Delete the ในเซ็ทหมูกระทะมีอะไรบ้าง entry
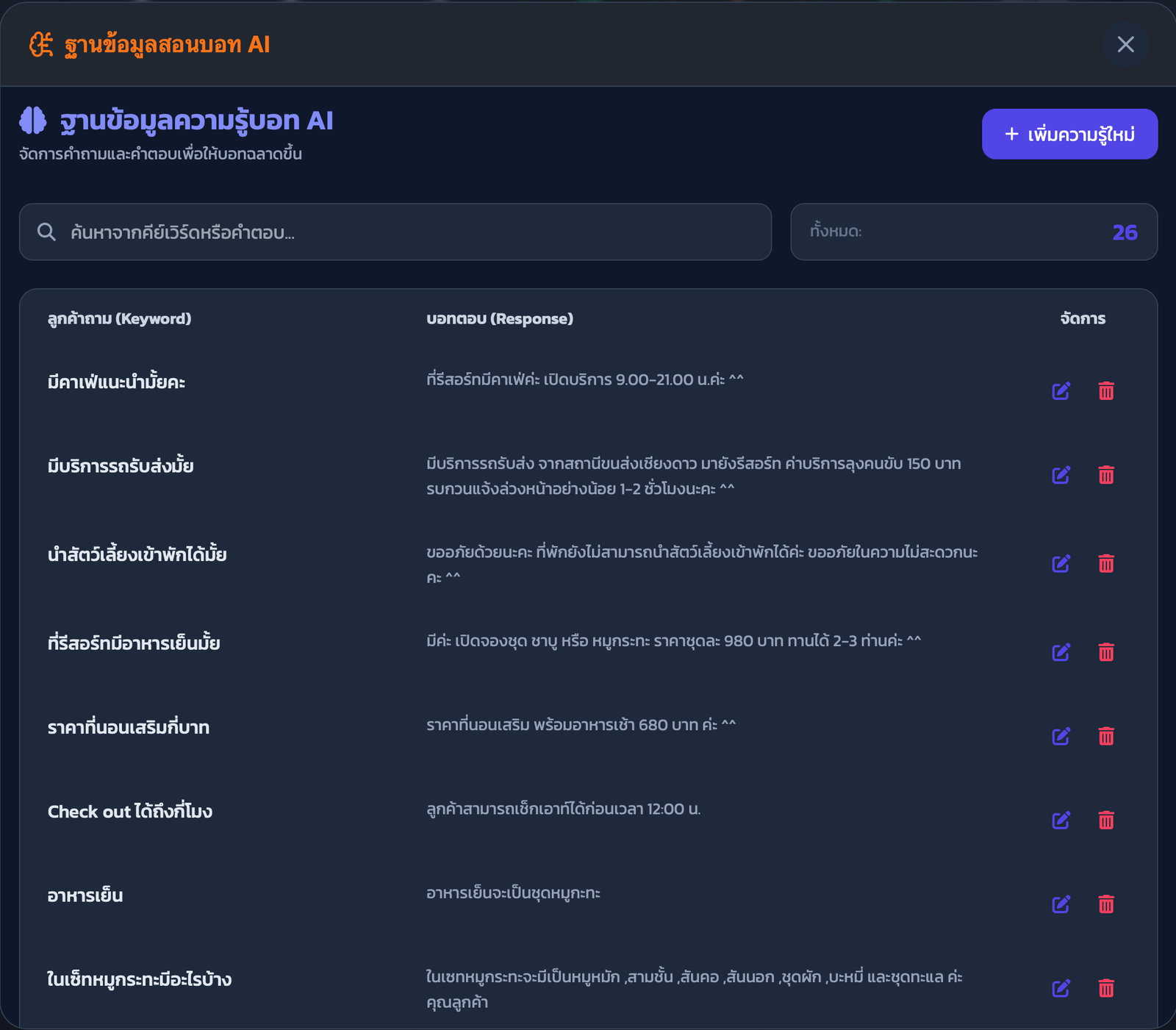 (1105, 988)
